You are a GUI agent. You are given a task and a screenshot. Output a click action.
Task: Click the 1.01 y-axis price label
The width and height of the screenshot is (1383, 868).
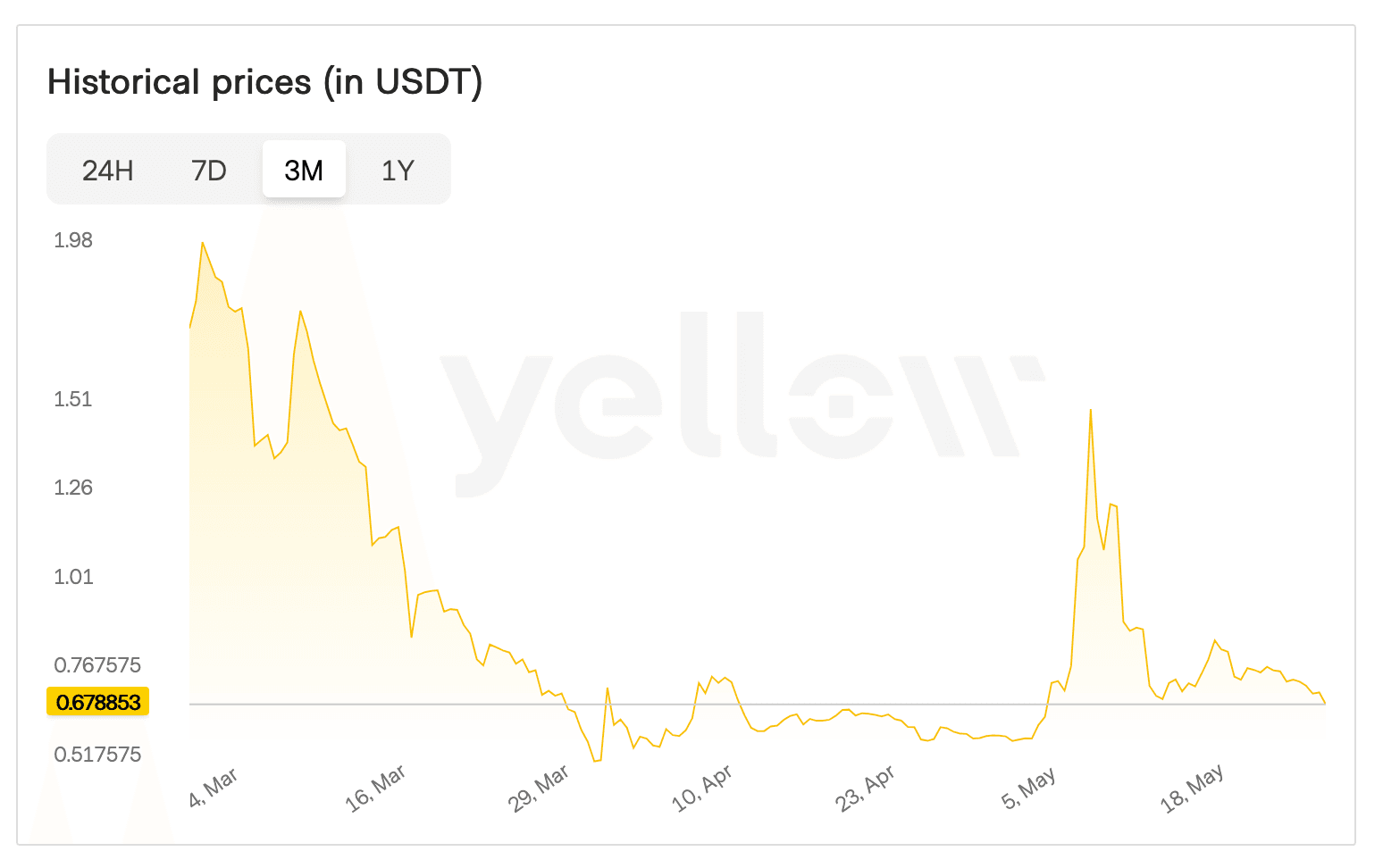click(73, 577)
